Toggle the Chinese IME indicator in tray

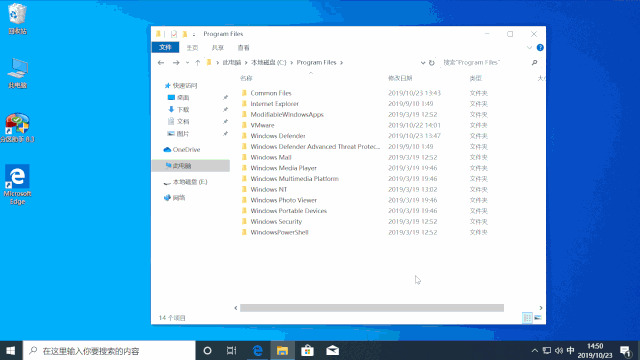(571, 351)
